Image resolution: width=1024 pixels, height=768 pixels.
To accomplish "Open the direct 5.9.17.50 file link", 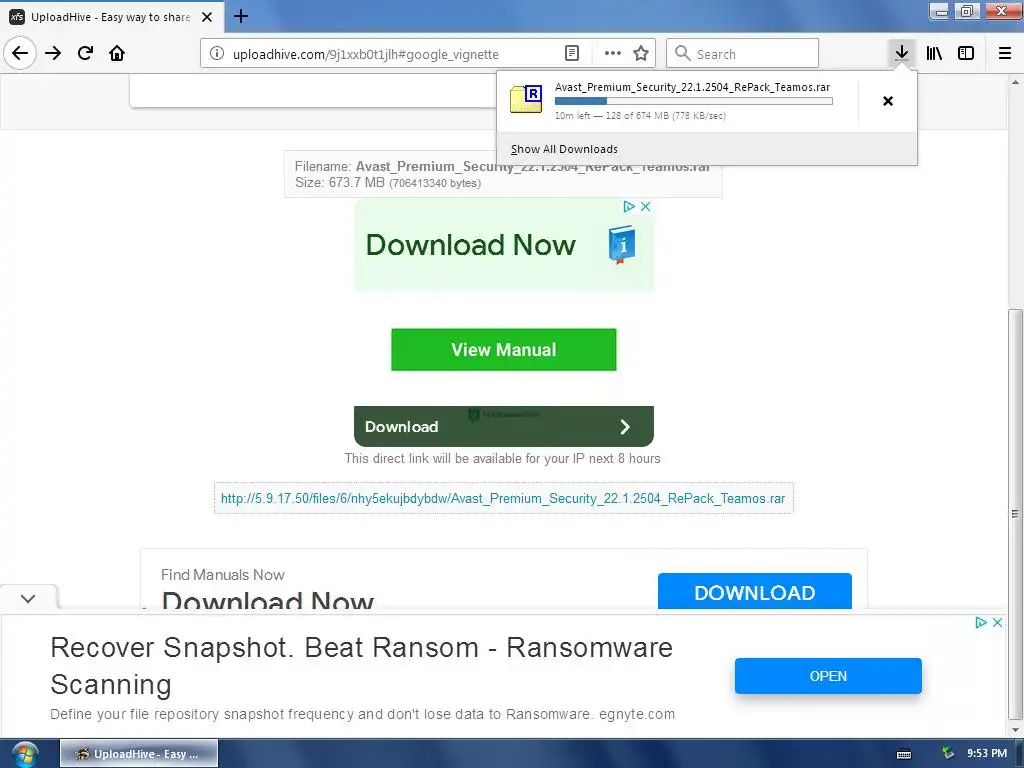I will [503, 498].
